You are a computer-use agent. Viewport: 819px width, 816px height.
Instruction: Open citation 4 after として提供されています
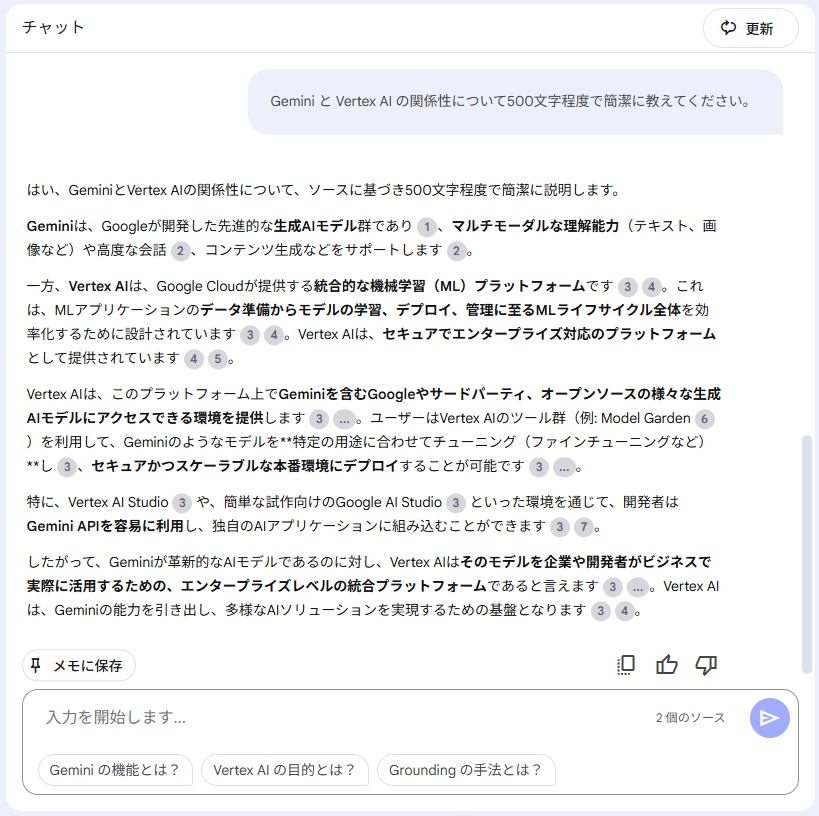(194, 359)
